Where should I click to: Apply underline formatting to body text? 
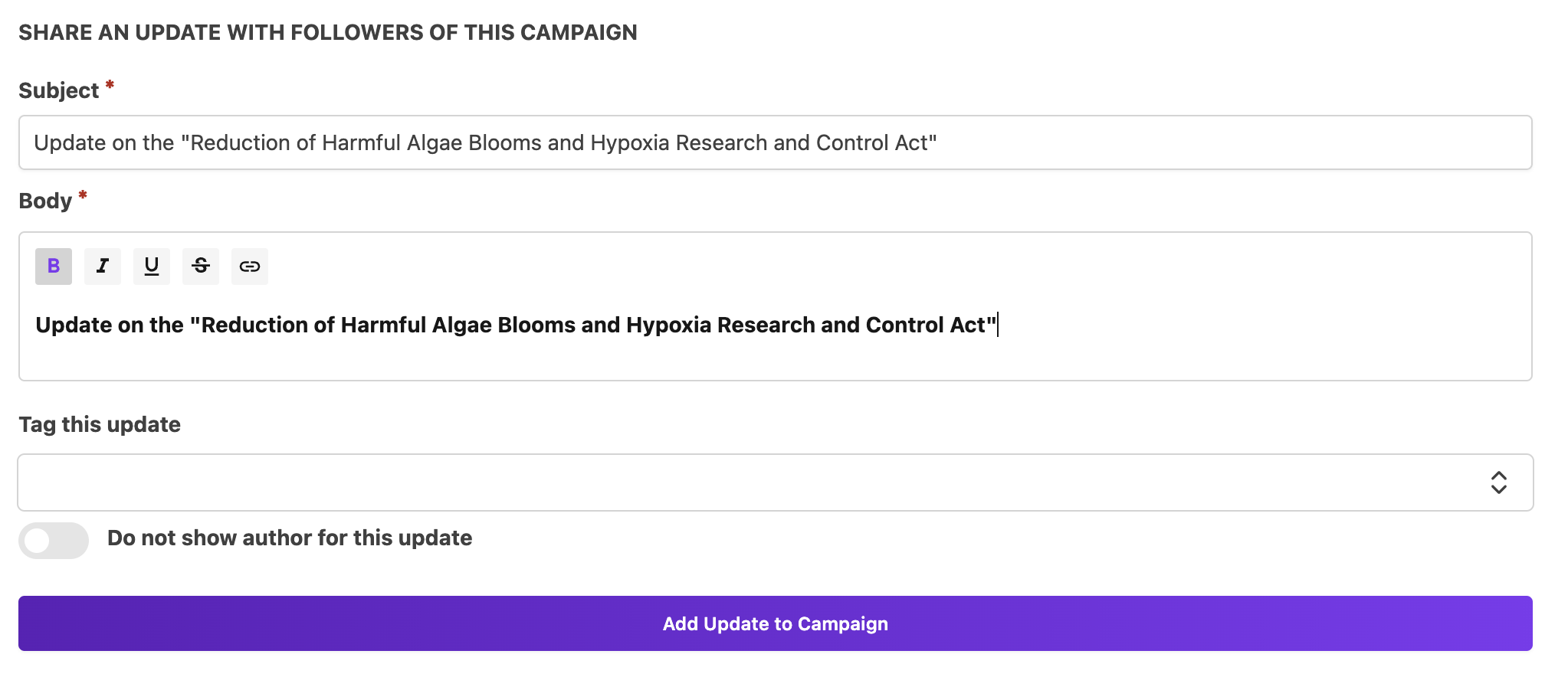pos(152,267)
